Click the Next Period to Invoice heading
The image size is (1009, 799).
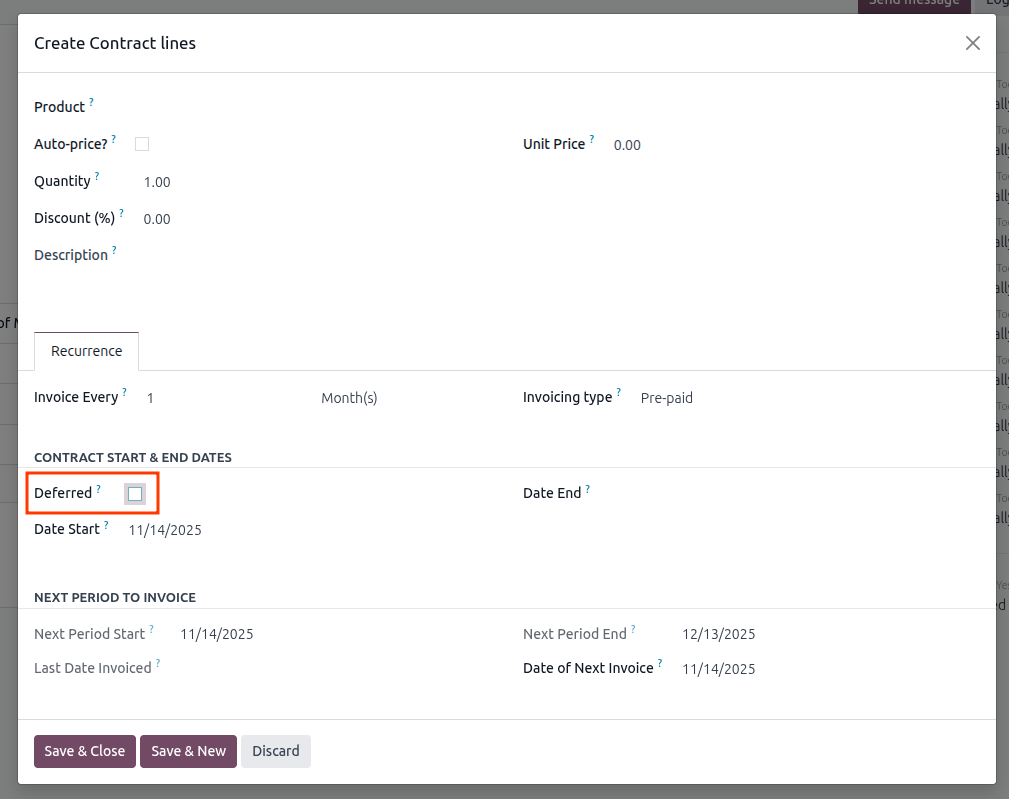pyautogui.click(x=115, y=598)
